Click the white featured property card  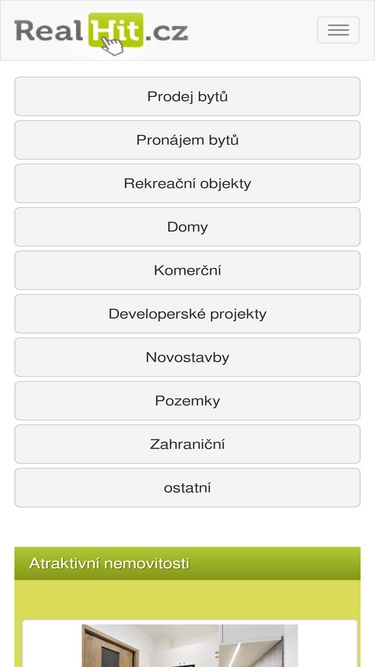tap(190, 643)
